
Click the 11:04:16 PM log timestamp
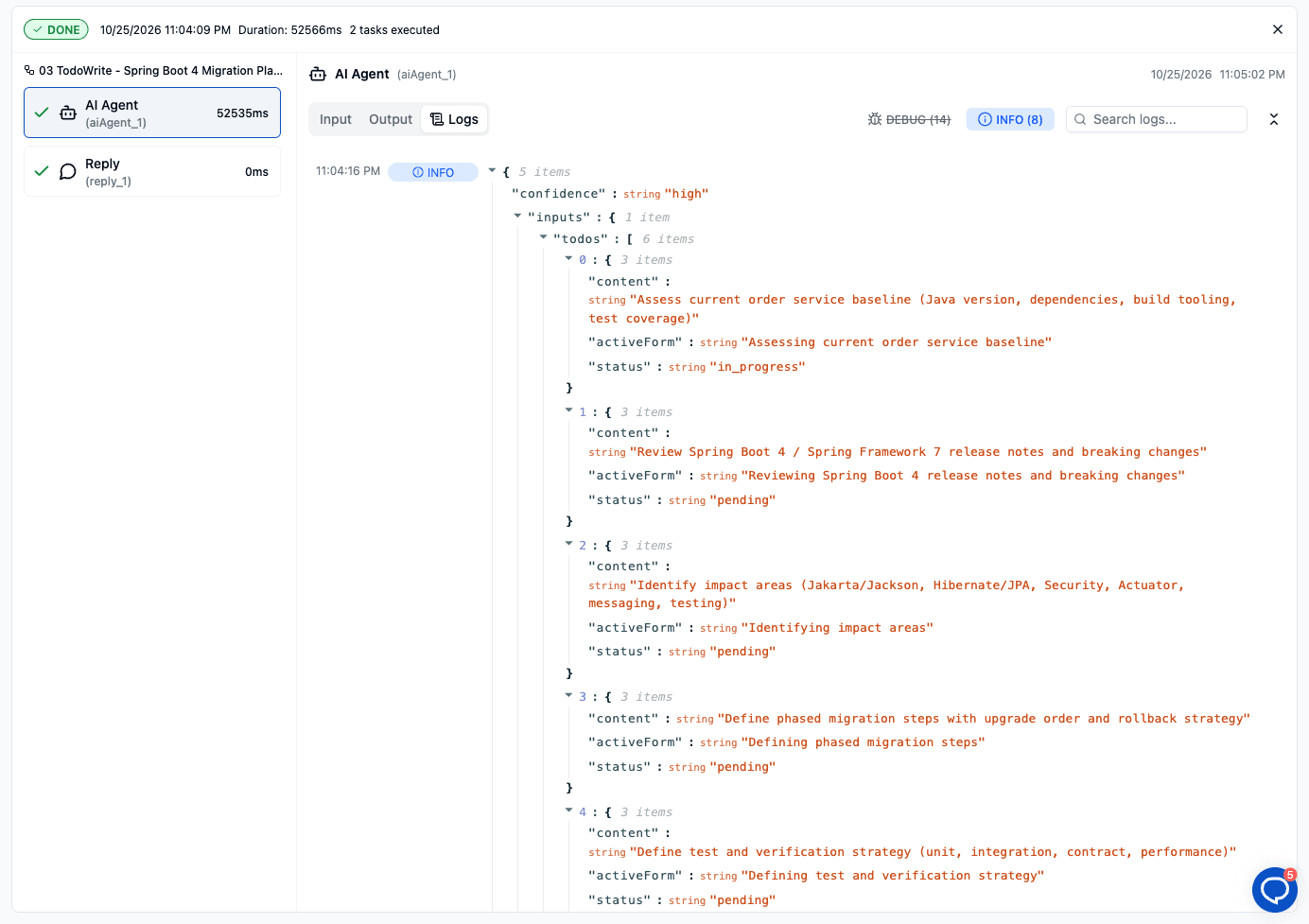(348, 171)
